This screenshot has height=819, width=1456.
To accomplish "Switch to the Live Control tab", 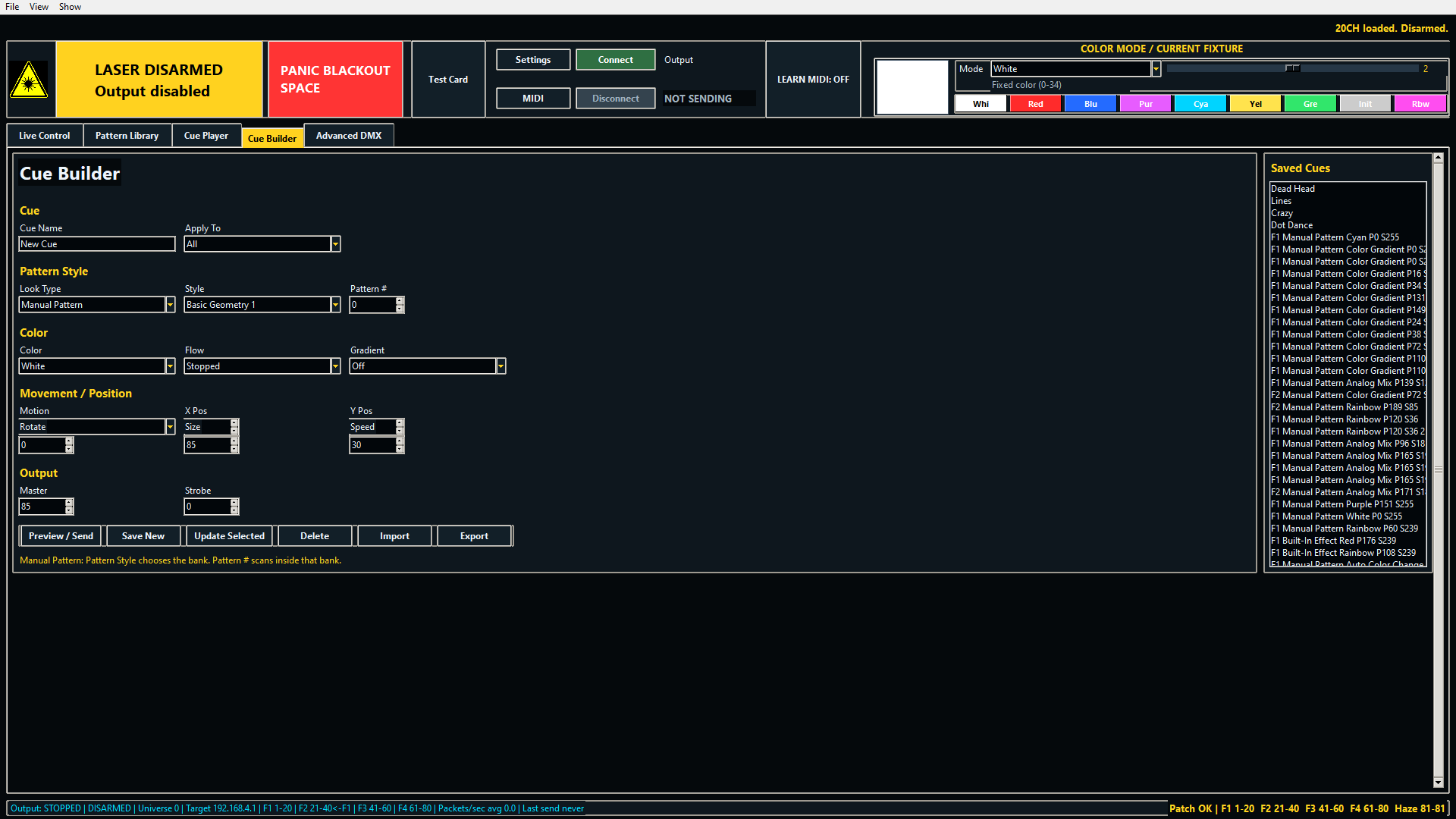I will pos(45,136).
